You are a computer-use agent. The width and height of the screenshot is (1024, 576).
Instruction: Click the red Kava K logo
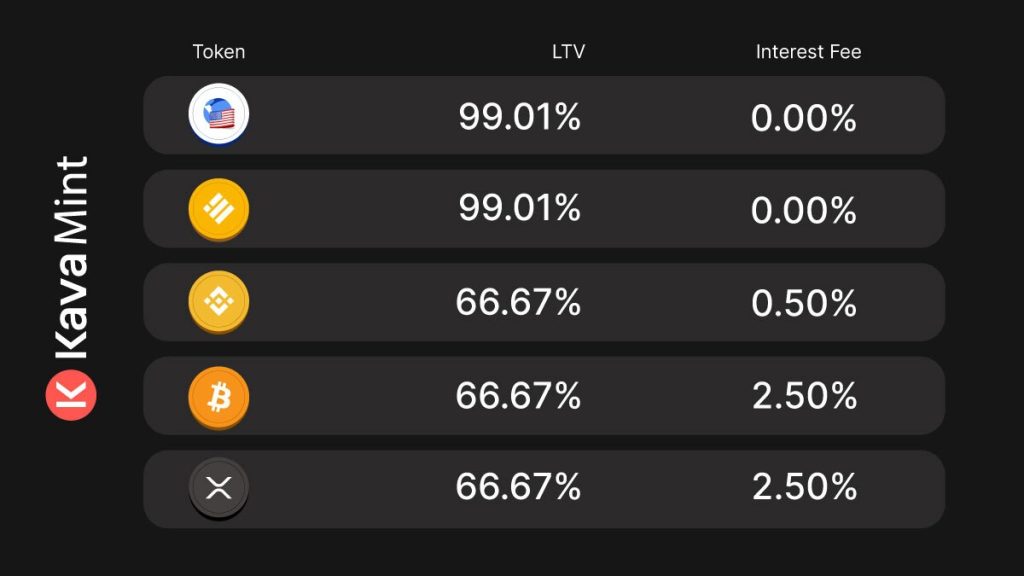[x=71, y=394]
